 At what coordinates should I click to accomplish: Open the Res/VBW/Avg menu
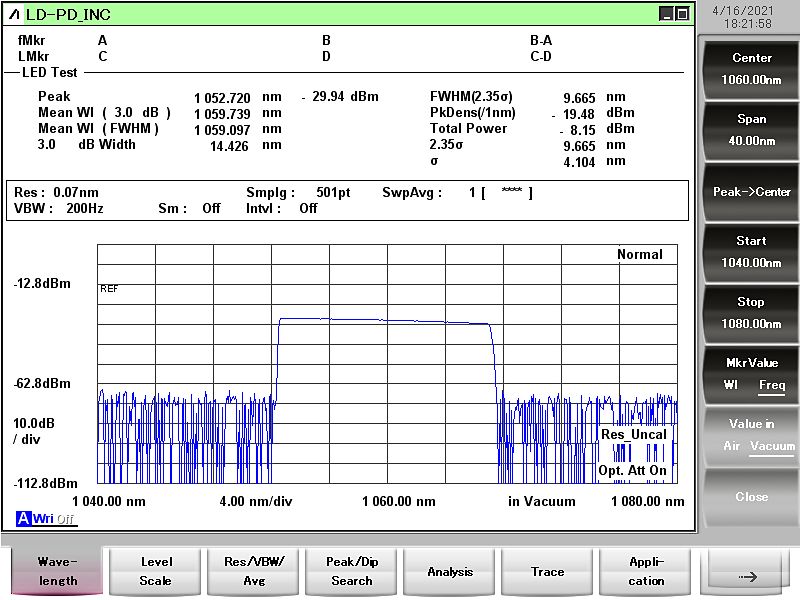pos(253,572)
